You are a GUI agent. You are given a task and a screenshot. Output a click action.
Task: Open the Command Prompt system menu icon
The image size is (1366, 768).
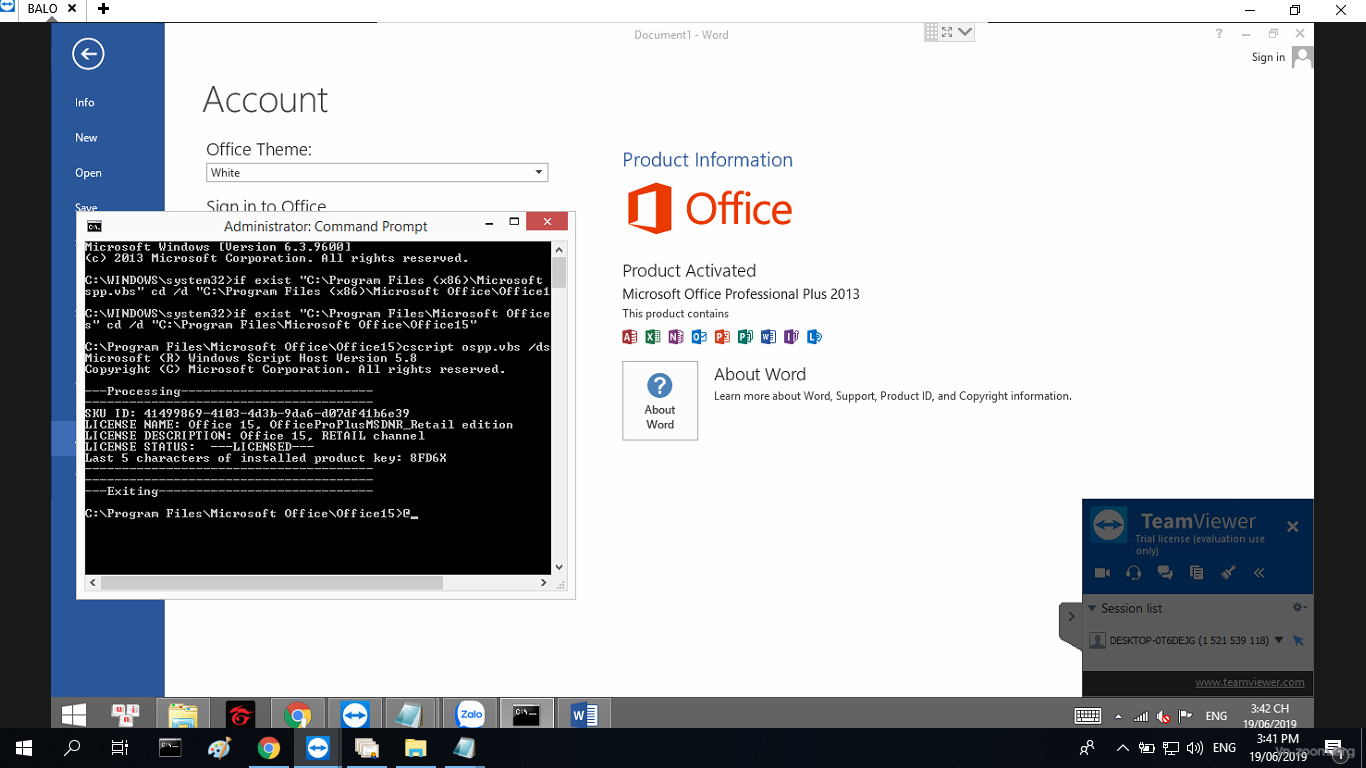pos(94,226)
